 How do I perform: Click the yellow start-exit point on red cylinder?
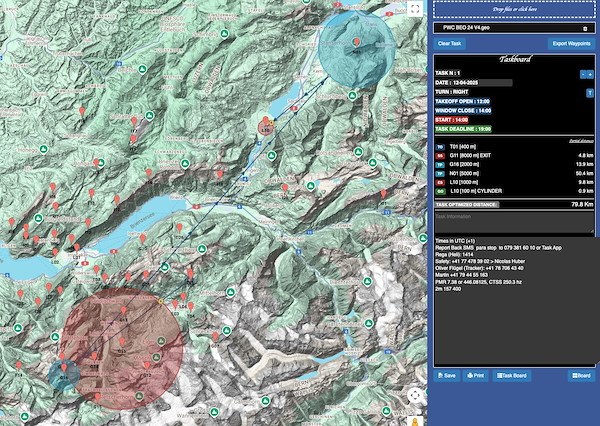click(x=161, y=302)
